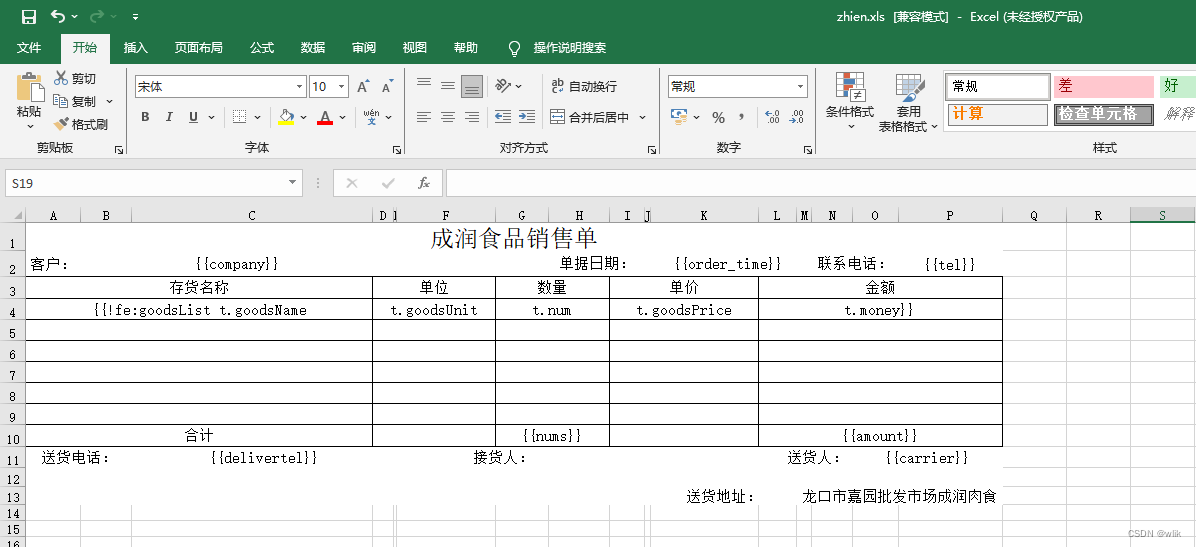1196x547 pixels.
Task: Toggle Bold formatting
Action: [x=145, y=117]
